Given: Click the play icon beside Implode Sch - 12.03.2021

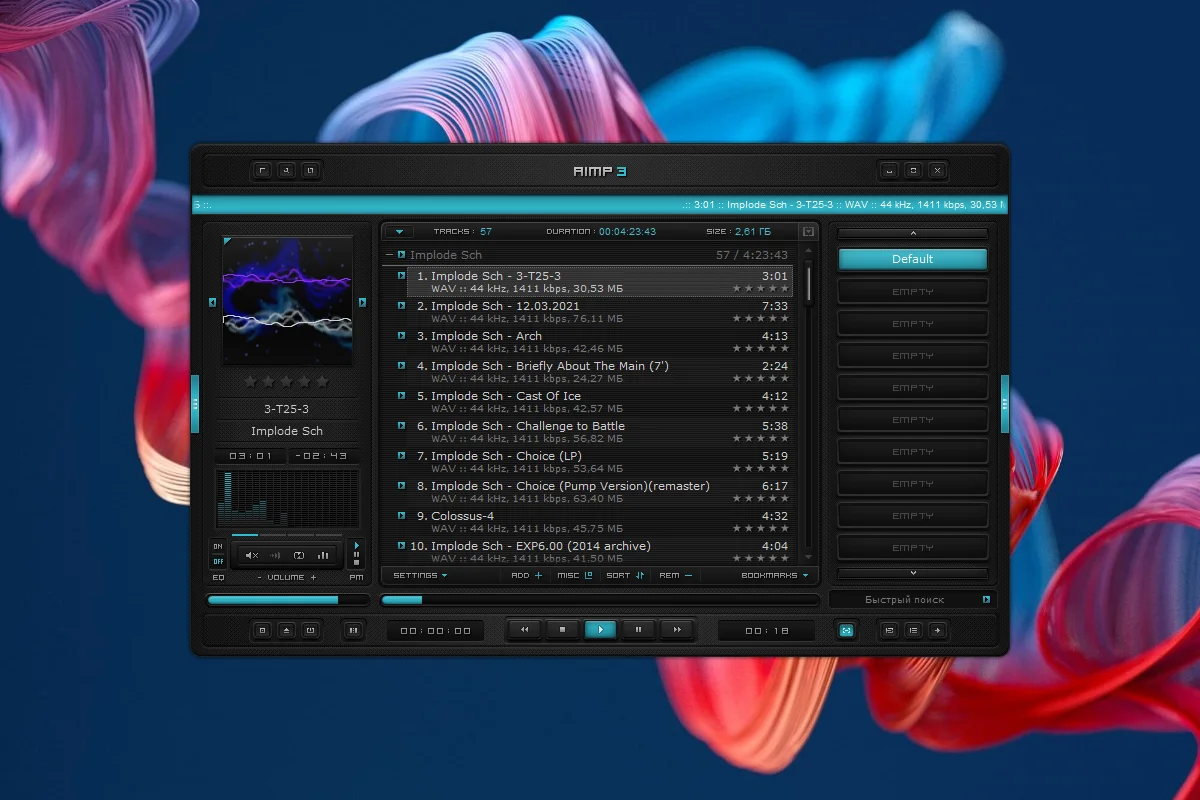Looking at the screenshot, I should [x=401, y=306].
